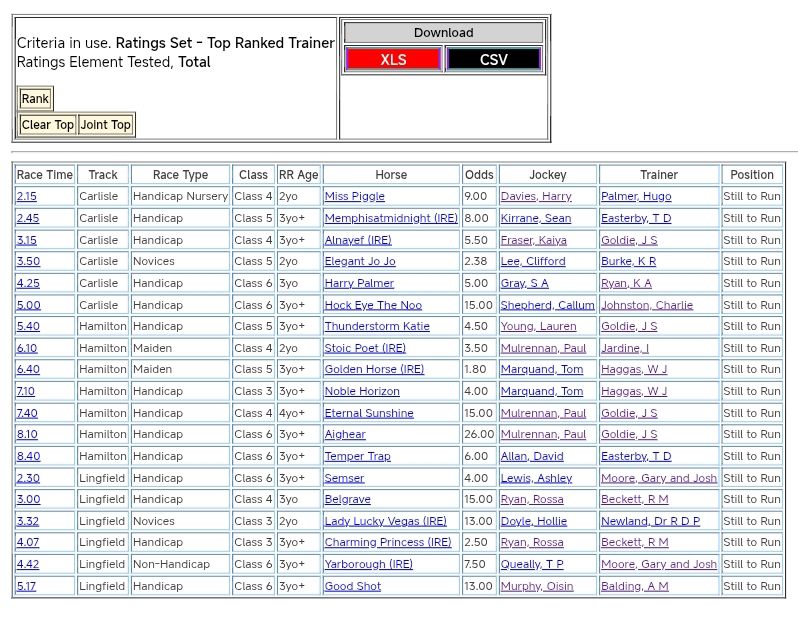This screenshot has height=622, width=798.
Task: Open the 5.40 Hamilton race link
Action: [28, 327]
